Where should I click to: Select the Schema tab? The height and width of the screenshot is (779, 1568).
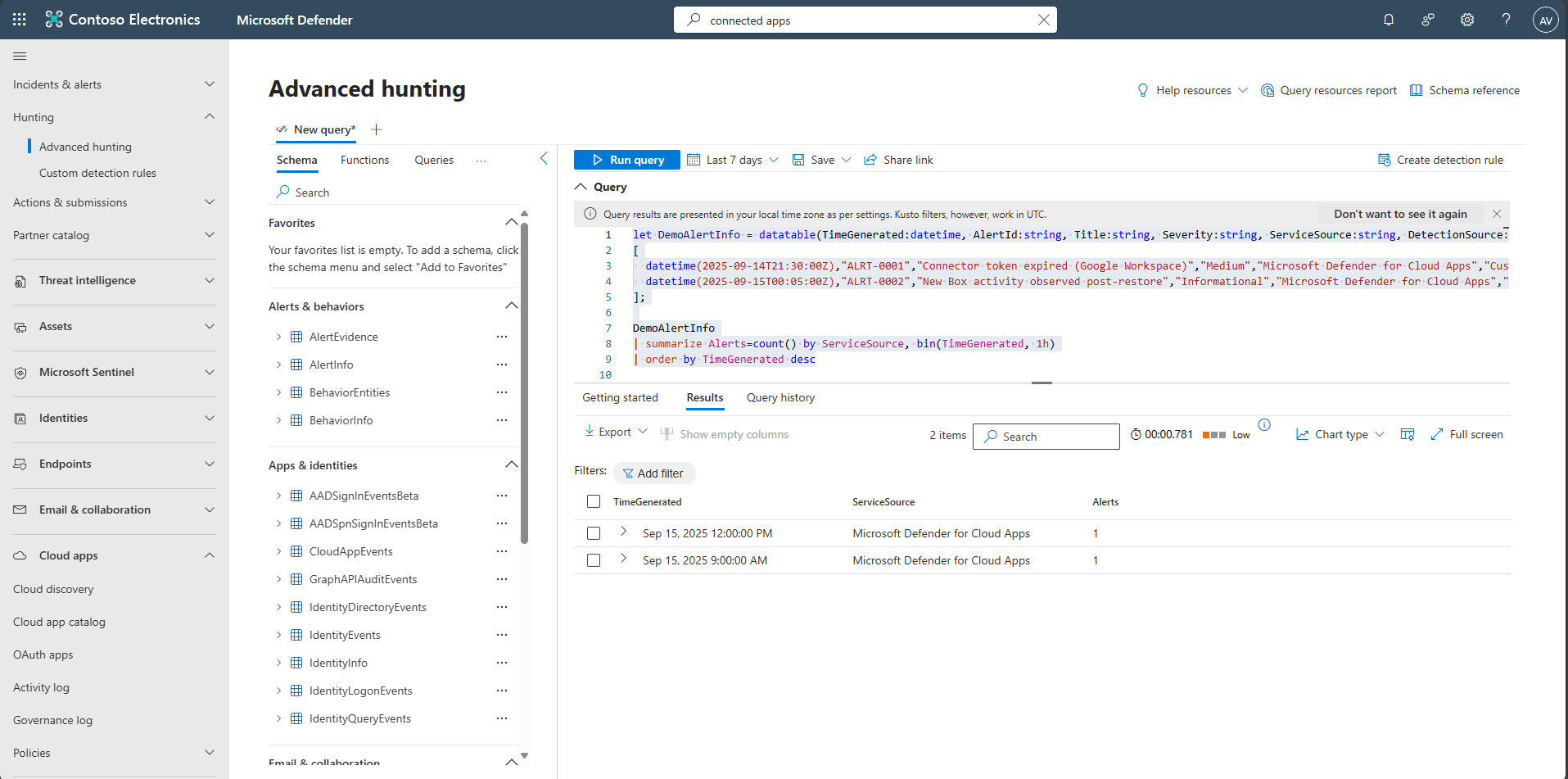click(297, 160)
